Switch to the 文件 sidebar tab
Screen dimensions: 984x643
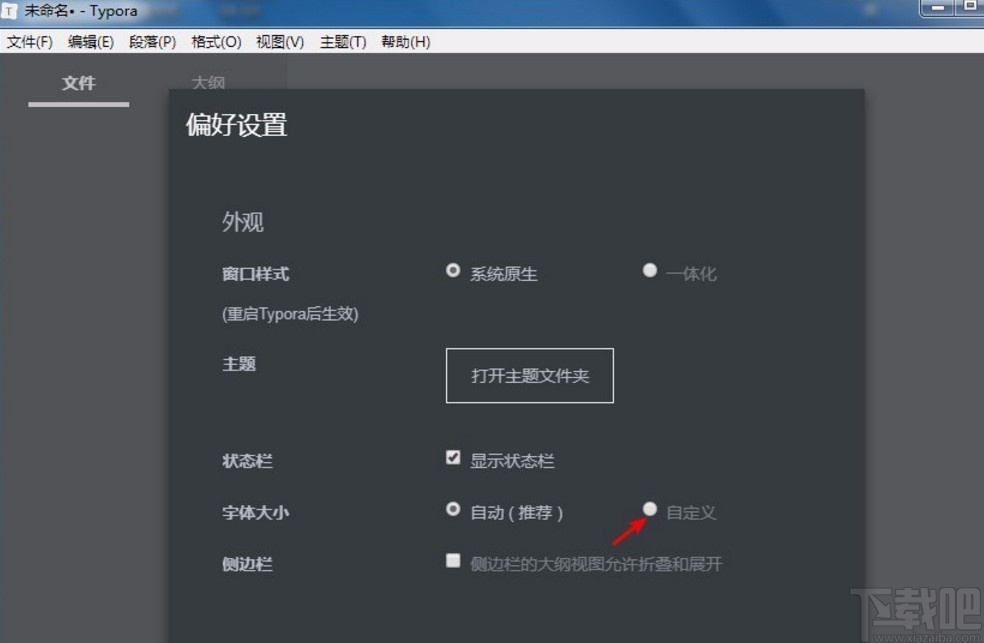[x=79, y=83]
